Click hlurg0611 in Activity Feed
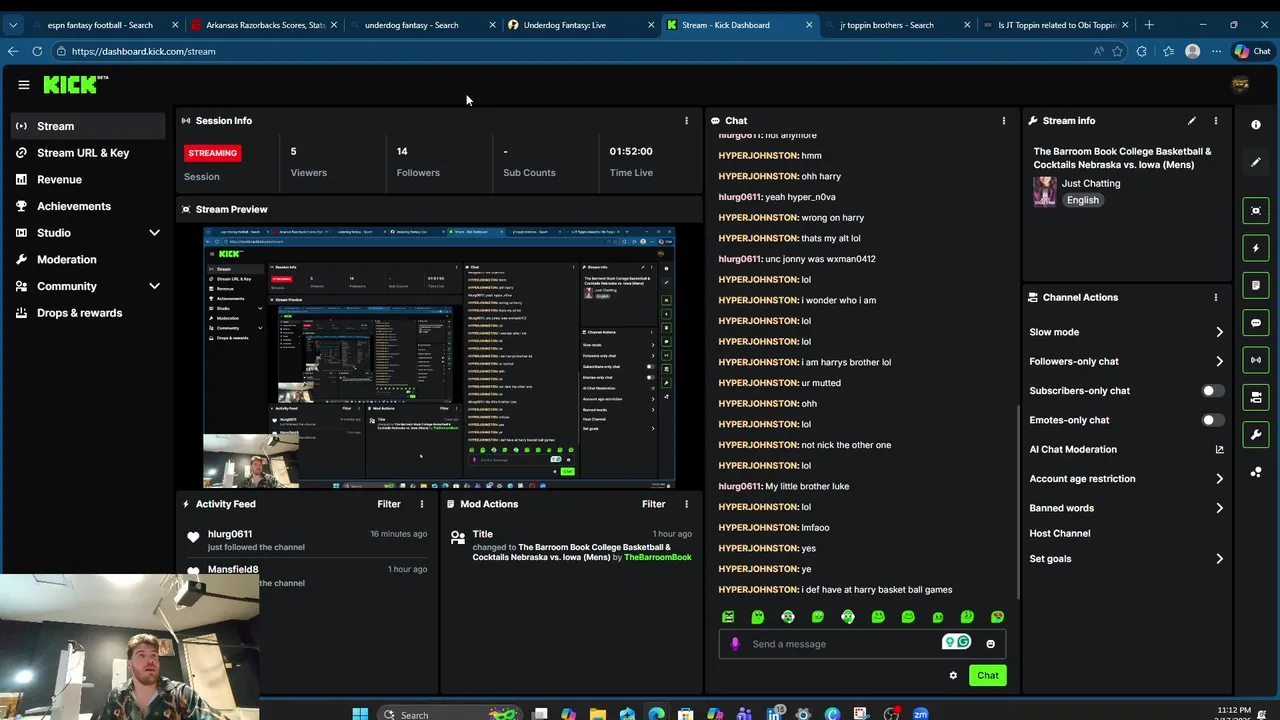 [x=230, y=534]
